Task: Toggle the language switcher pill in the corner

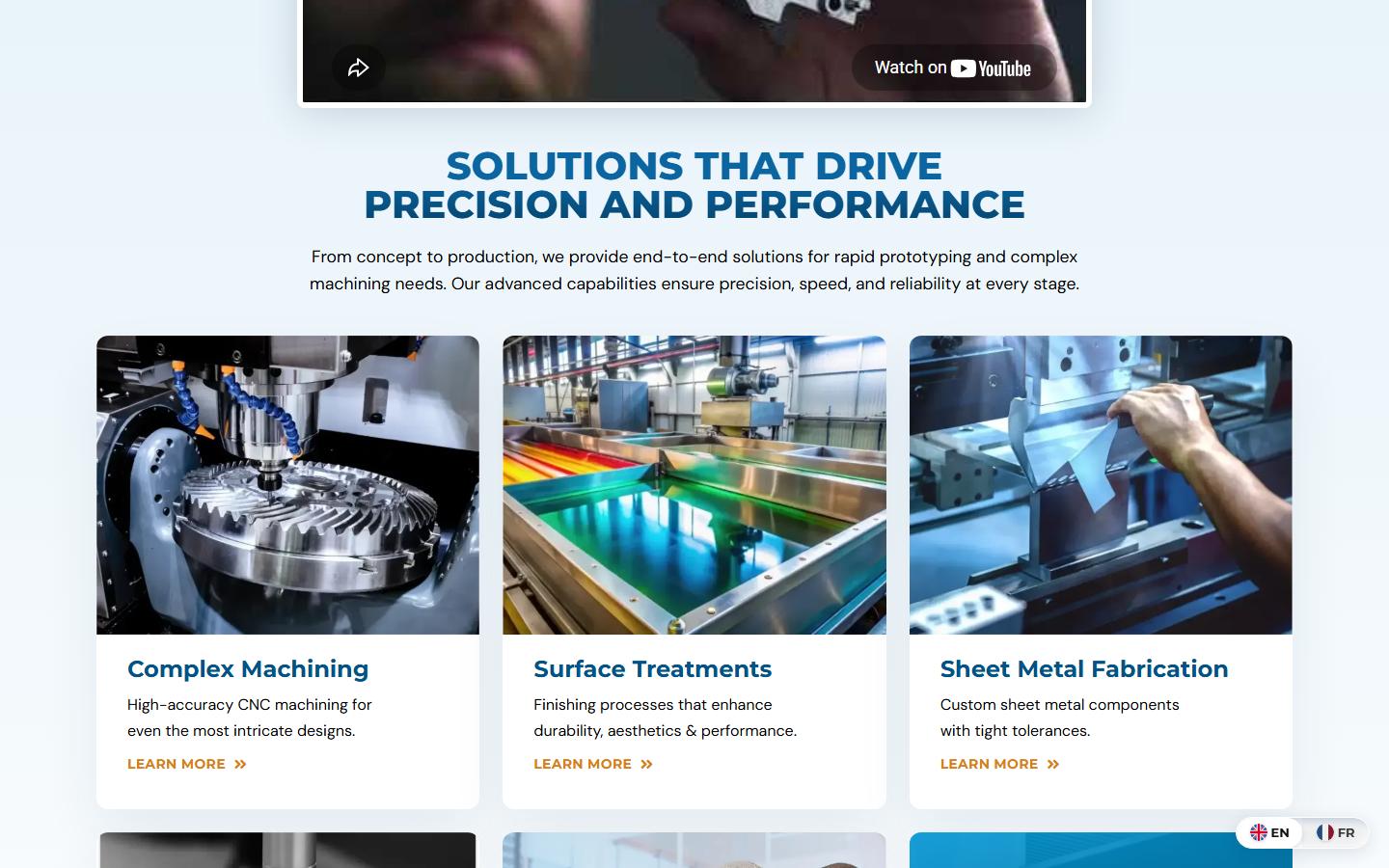Action: tap(1302, 832)
